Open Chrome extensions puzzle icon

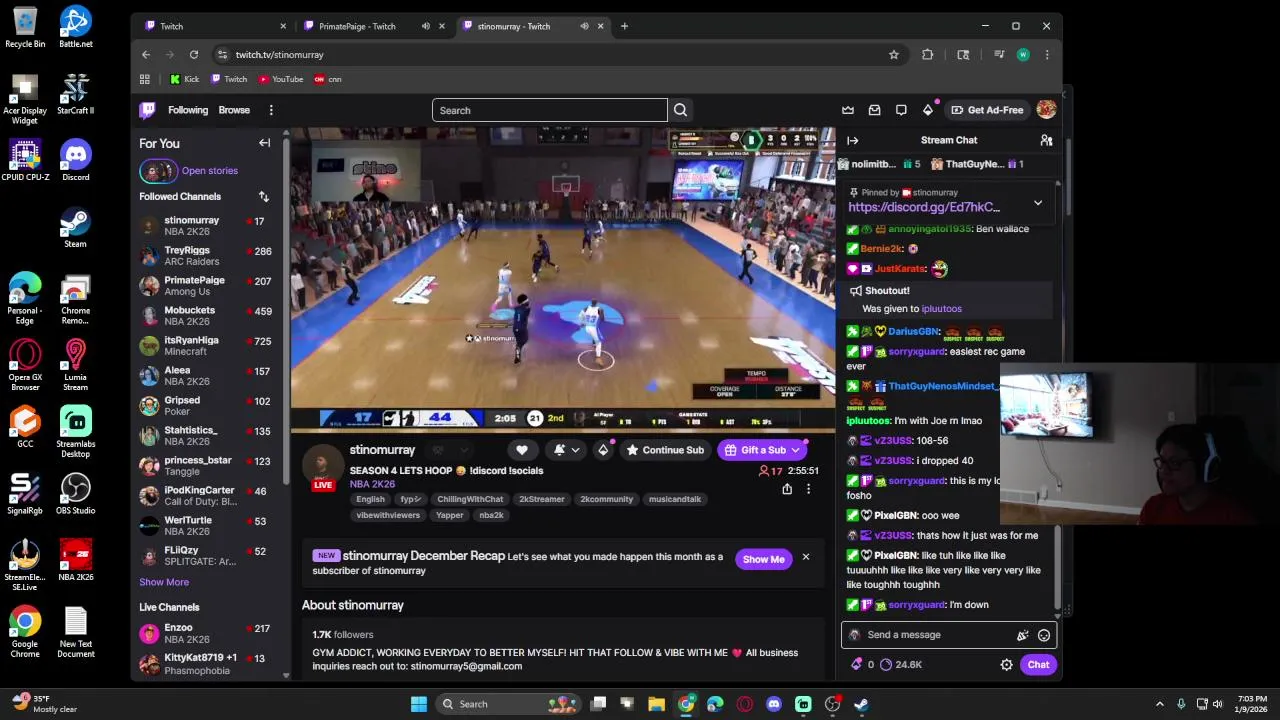coord(928,55)
